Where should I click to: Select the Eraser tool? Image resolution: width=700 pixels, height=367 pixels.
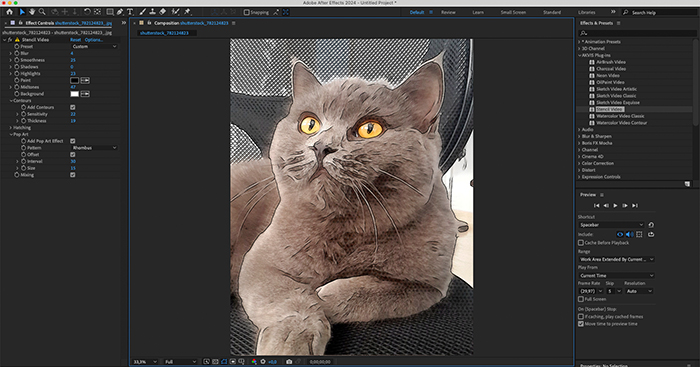[x=162, y=12]
